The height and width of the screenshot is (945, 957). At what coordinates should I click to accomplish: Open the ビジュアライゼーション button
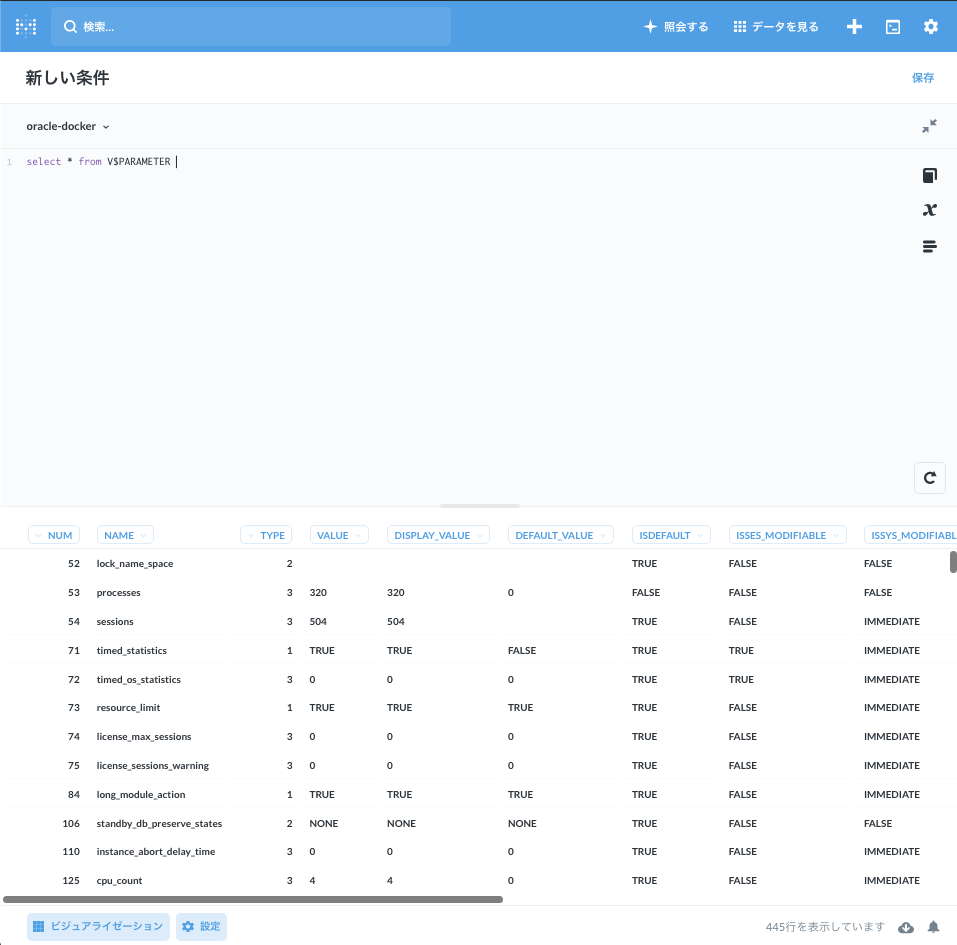[x=98, y=927]
